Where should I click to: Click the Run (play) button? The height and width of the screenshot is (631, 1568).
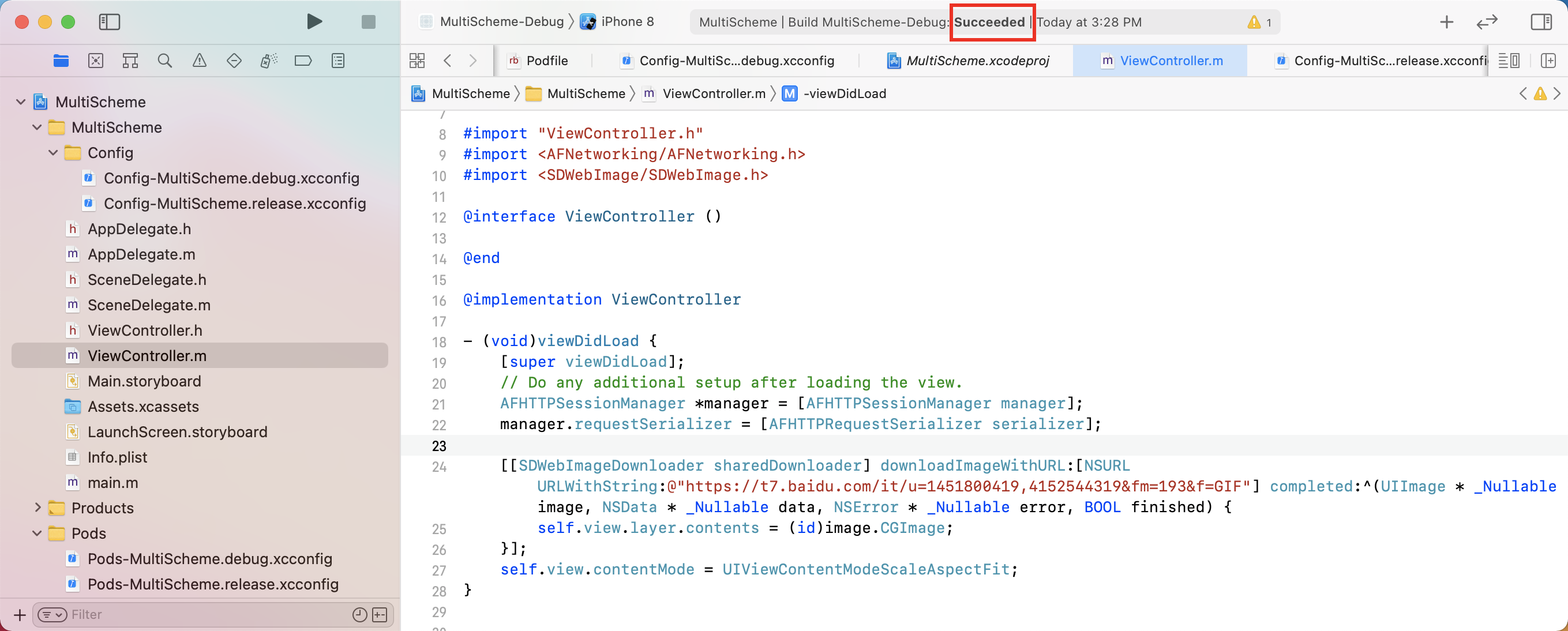coord(314,22)
